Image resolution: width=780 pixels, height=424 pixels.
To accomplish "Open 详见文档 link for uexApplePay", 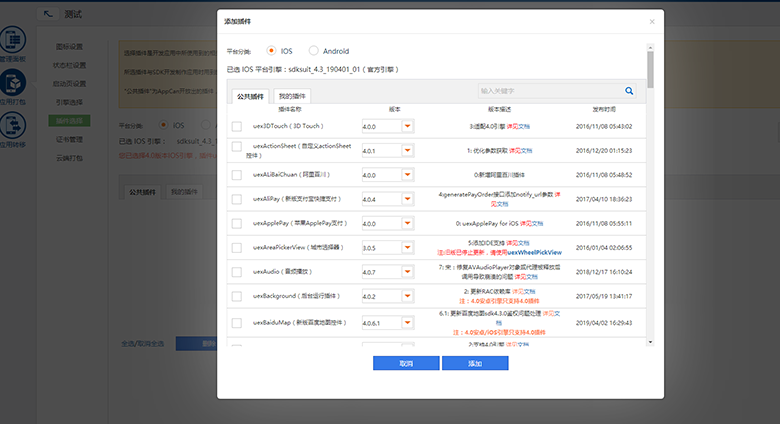I will click(x=531, y=223).
